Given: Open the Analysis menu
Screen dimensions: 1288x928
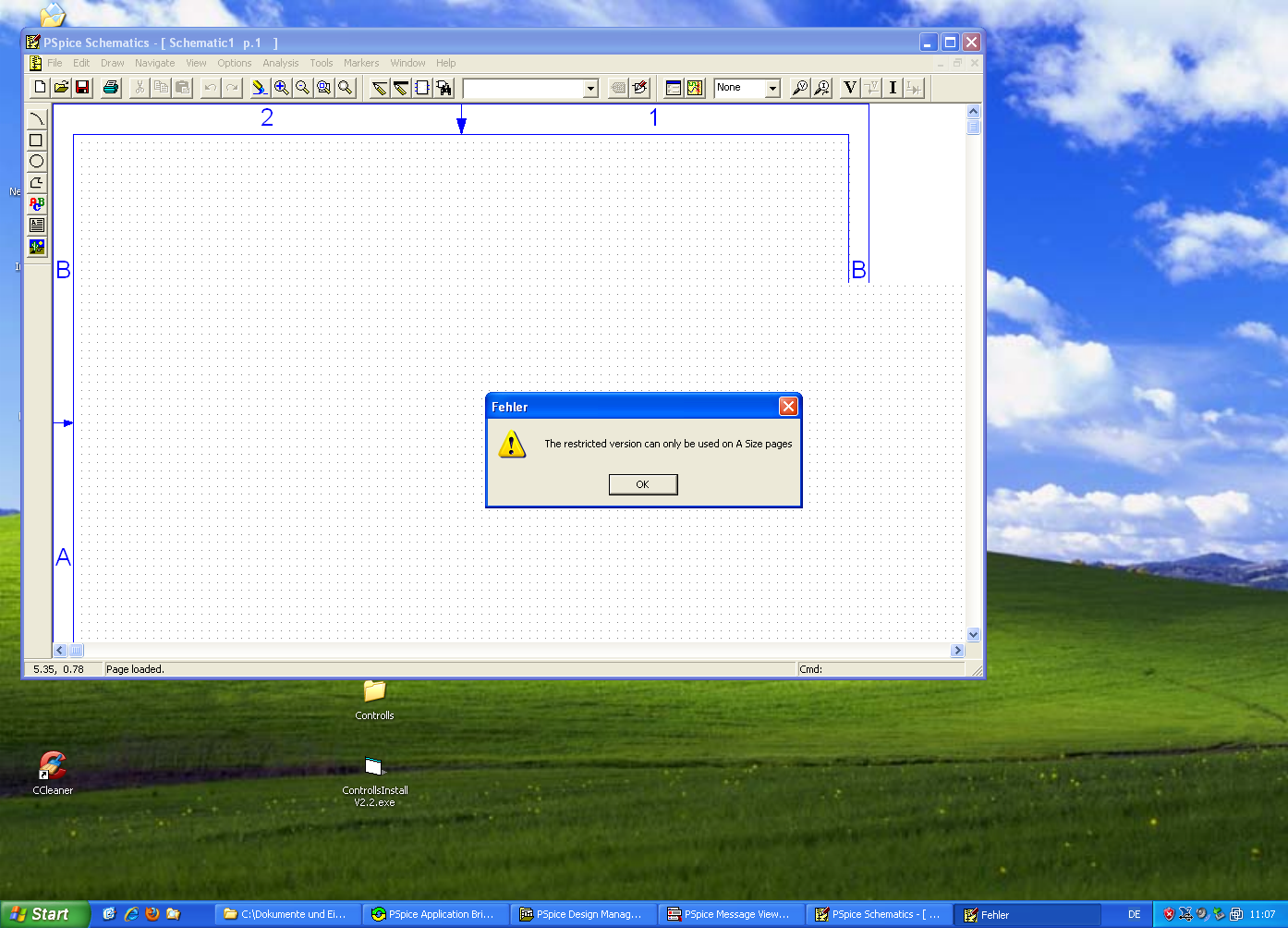Looking at the screenshot, I should (280, 63).
